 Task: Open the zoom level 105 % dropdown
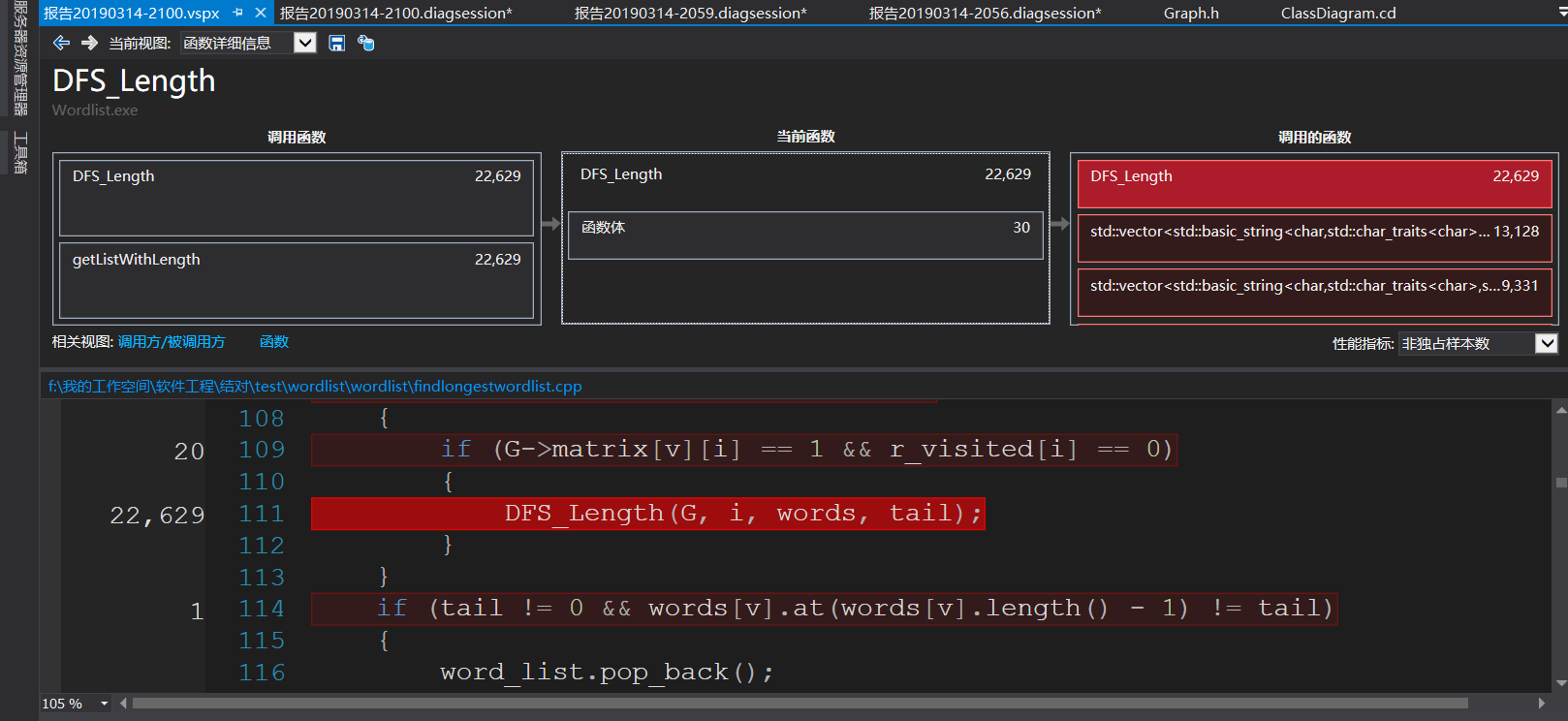[105, 704]
